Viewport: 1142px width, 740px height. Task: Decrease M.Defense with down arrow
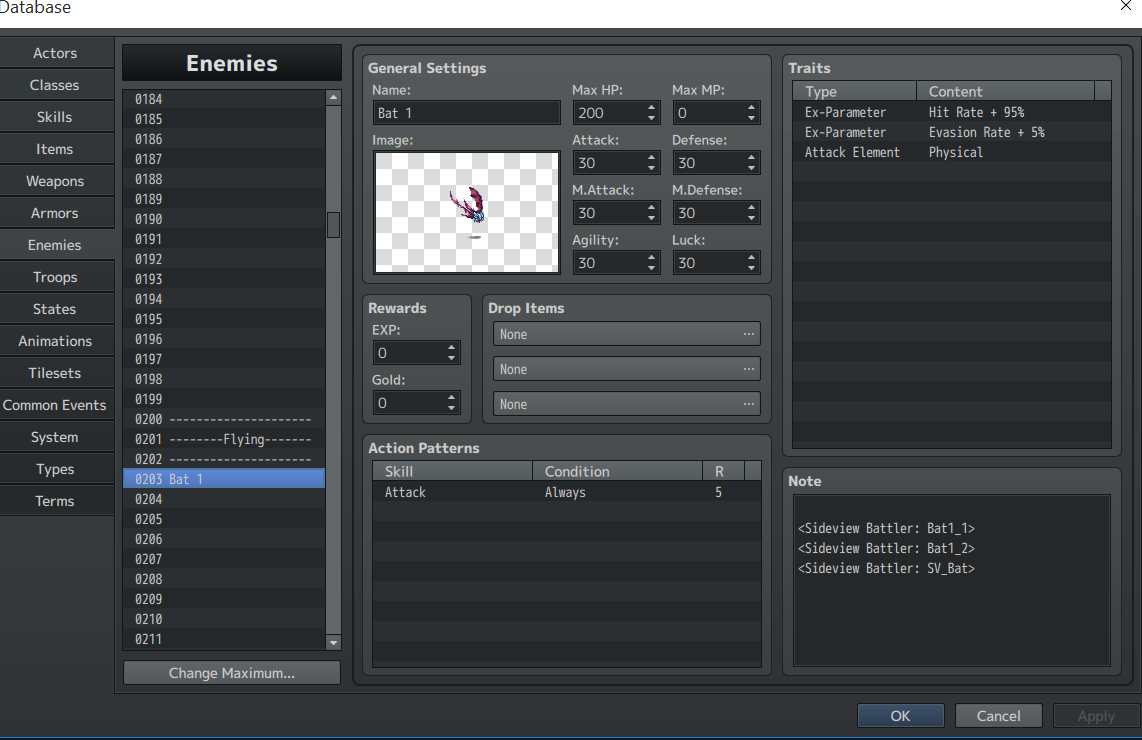tap(751, 219)
